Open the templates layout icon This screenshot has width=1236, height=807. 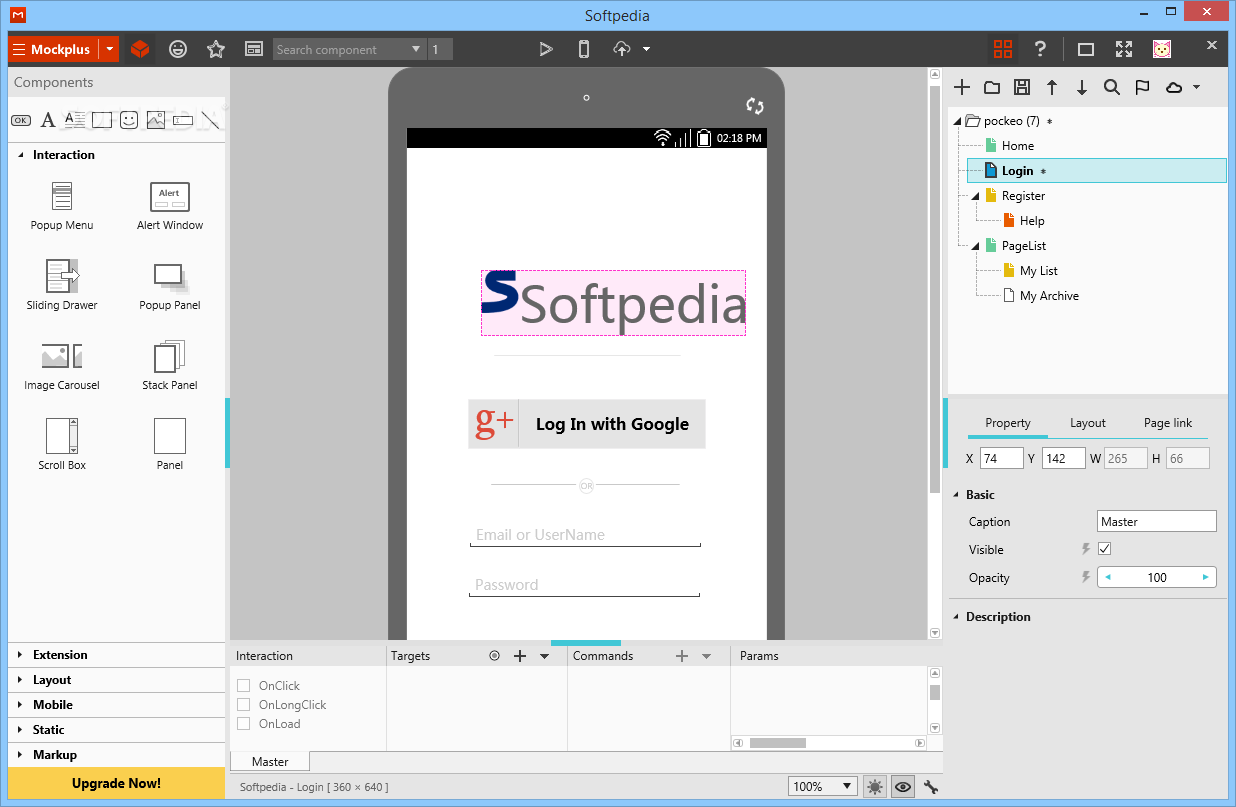pyautogui.click(x=254, y=49)
